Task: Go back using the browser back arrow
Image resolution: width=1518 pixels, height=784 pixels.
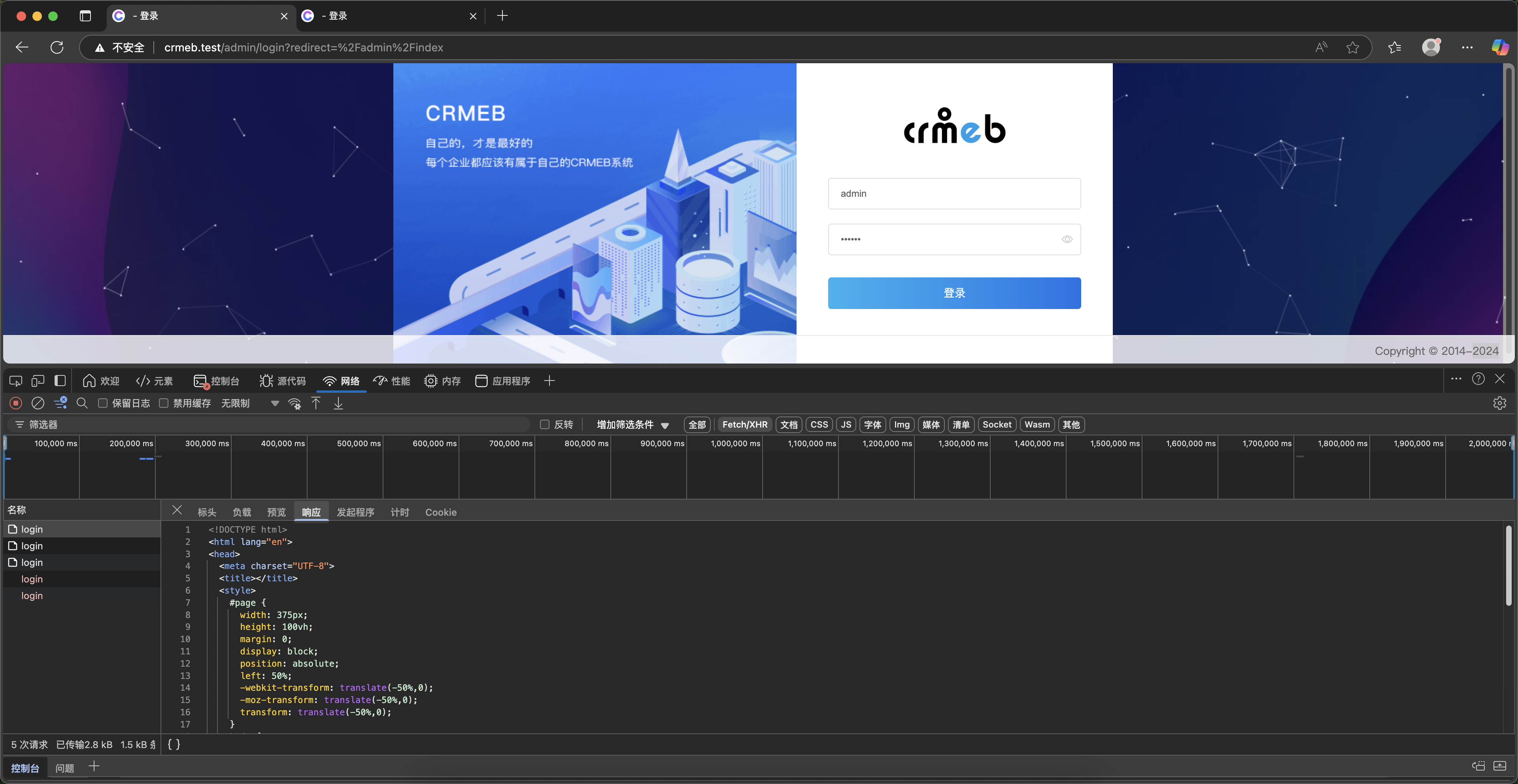Action: click(x=22, y=47)
